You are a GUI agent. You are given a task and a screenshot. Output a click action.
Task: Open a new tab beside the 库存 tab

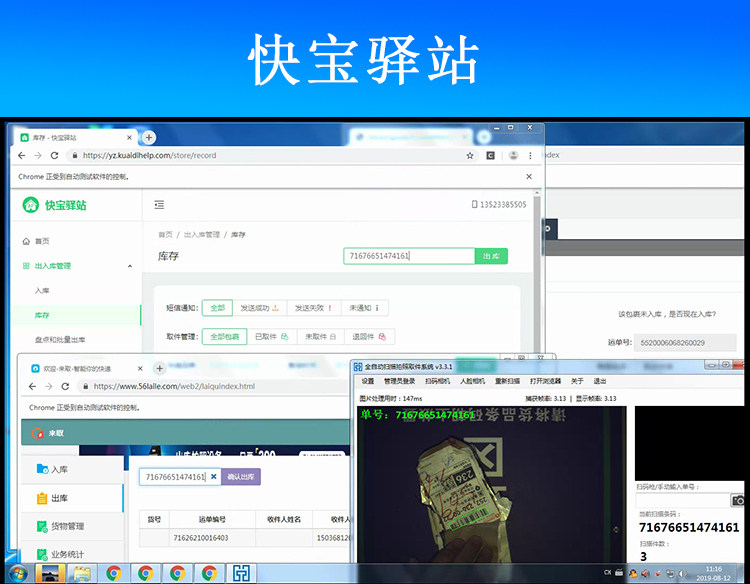149,138
